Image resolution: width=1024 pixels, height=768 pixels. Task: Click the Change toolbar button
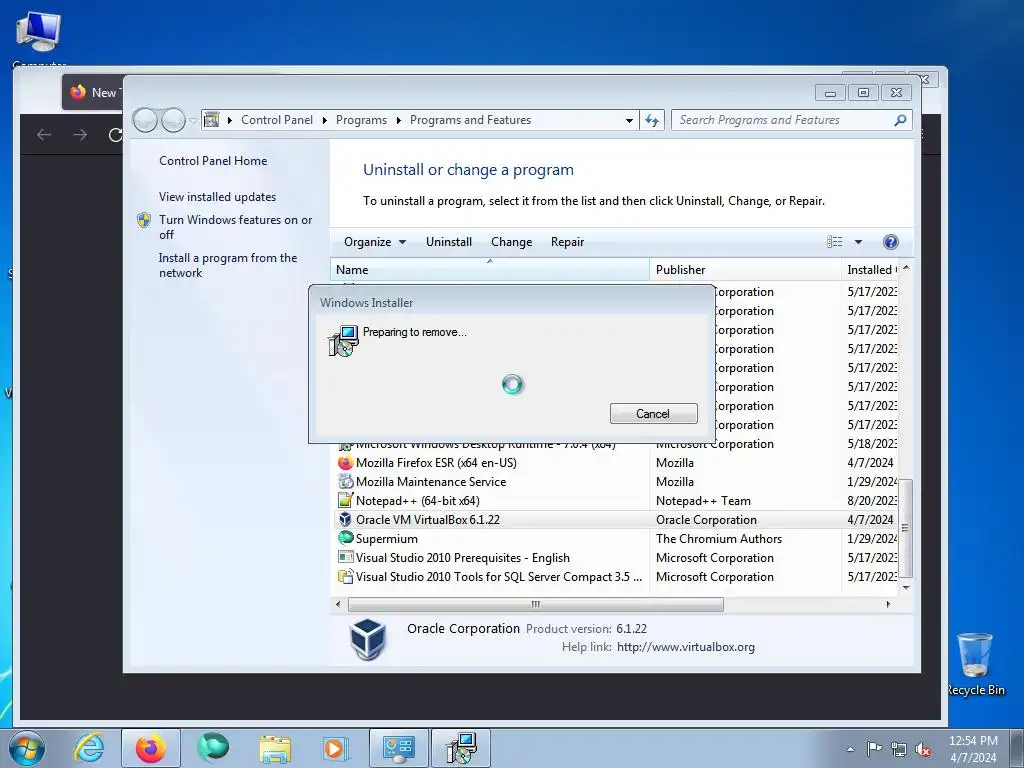[511, 242]
